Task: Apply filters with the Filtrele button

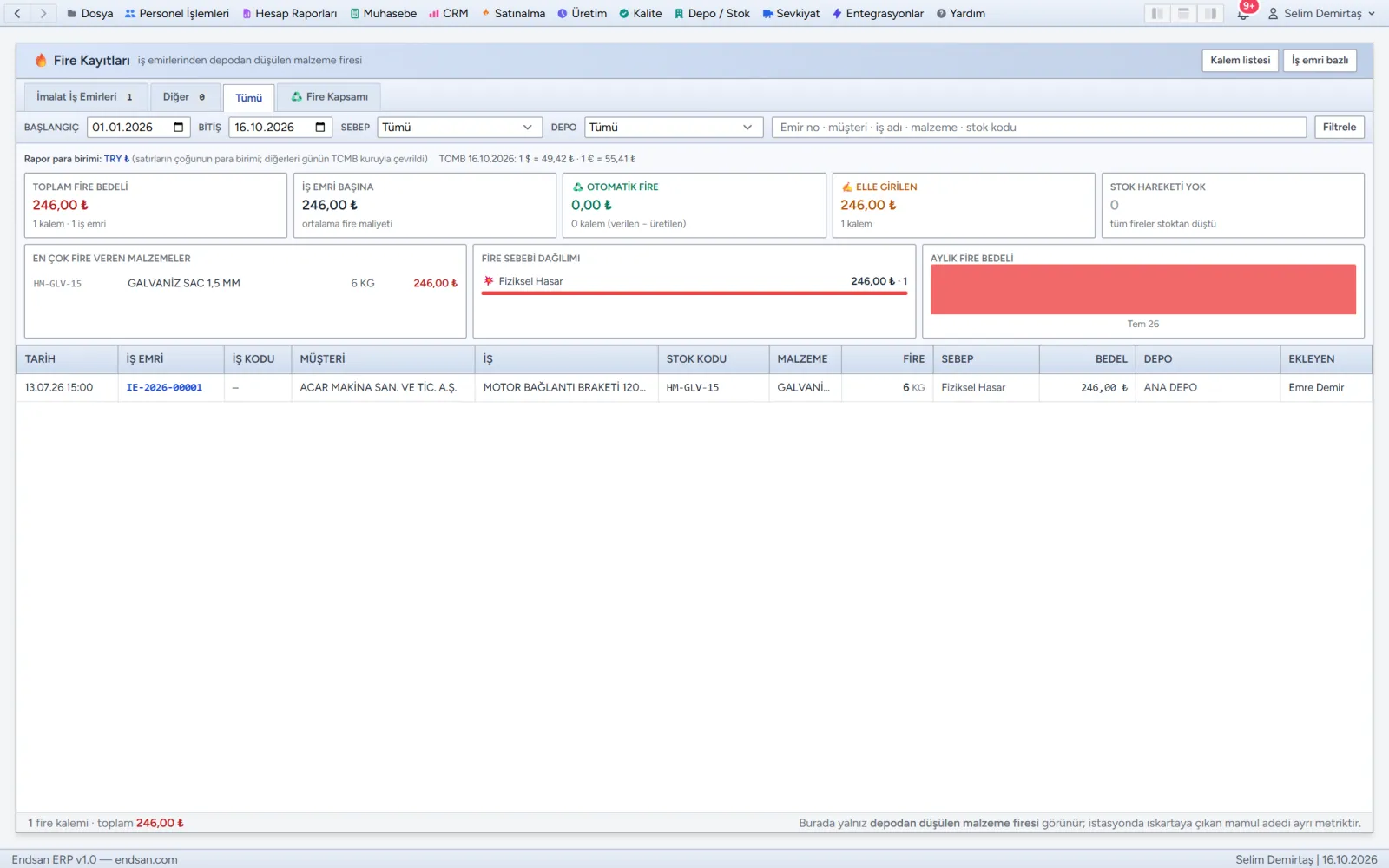Action: tap(1340, 127)
